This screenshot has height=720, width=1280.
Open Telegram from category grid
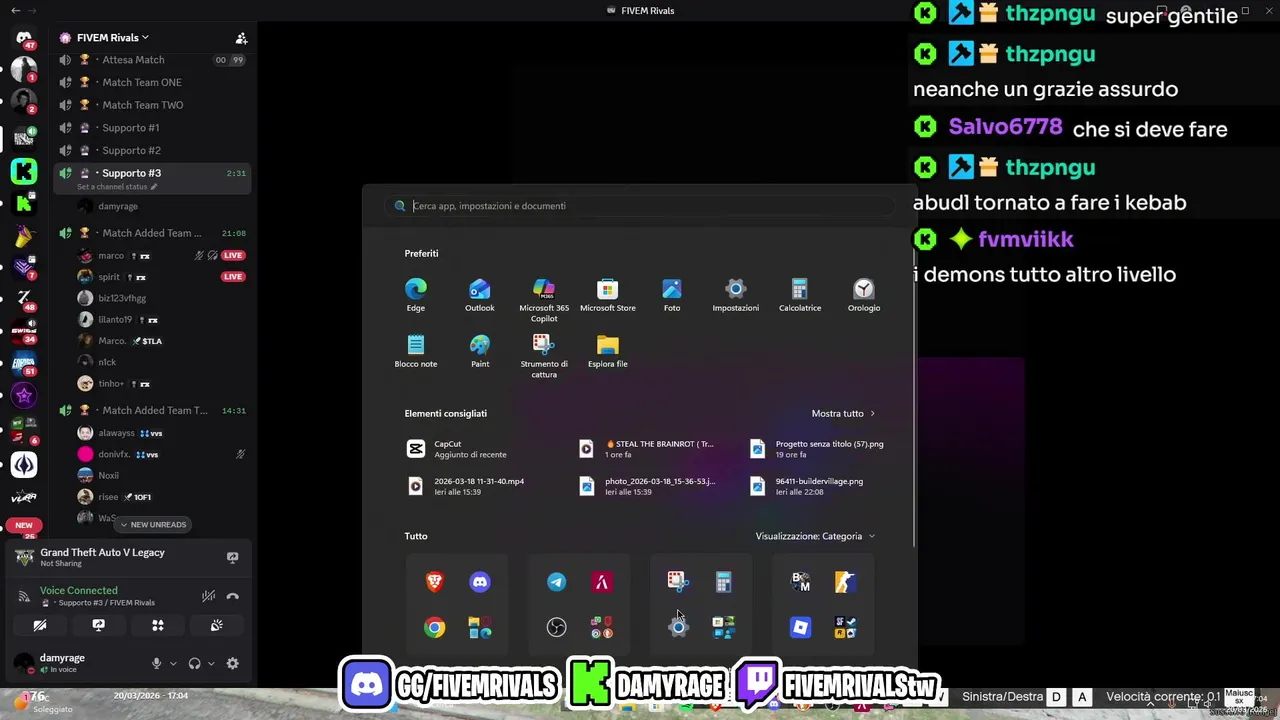pos(557,582)
